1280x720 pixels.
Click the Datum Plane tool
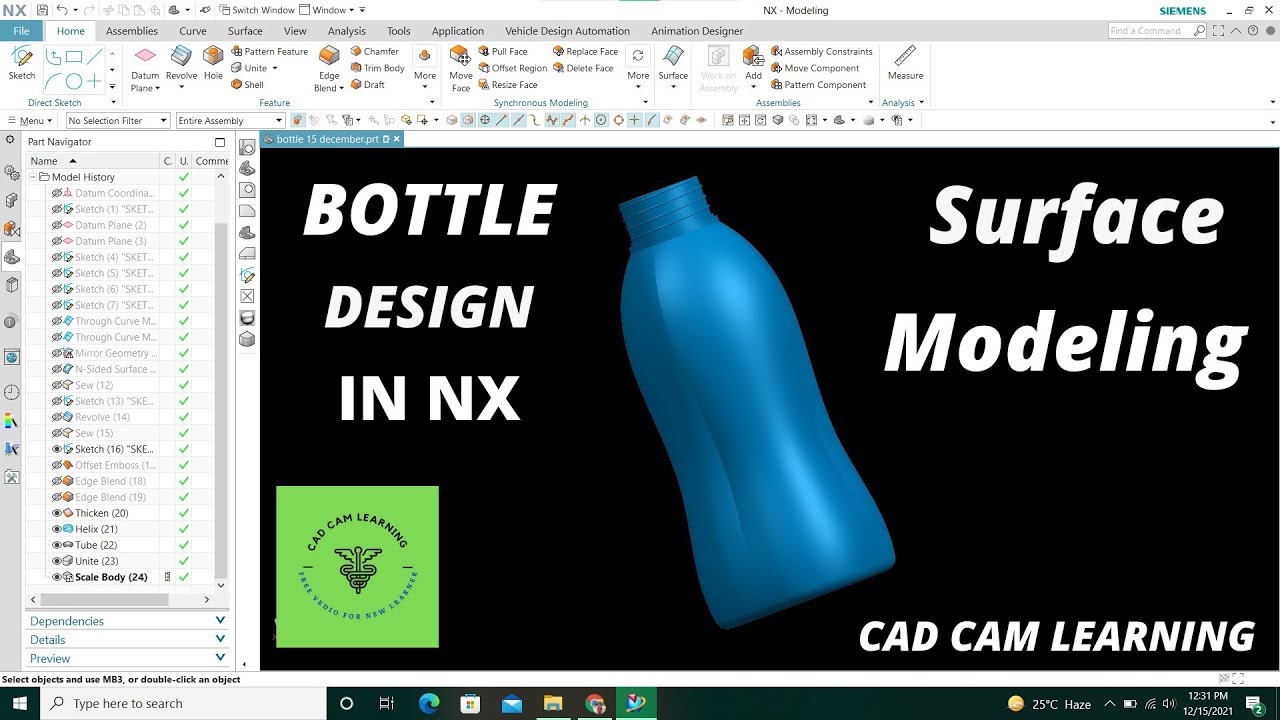(145, 68)
